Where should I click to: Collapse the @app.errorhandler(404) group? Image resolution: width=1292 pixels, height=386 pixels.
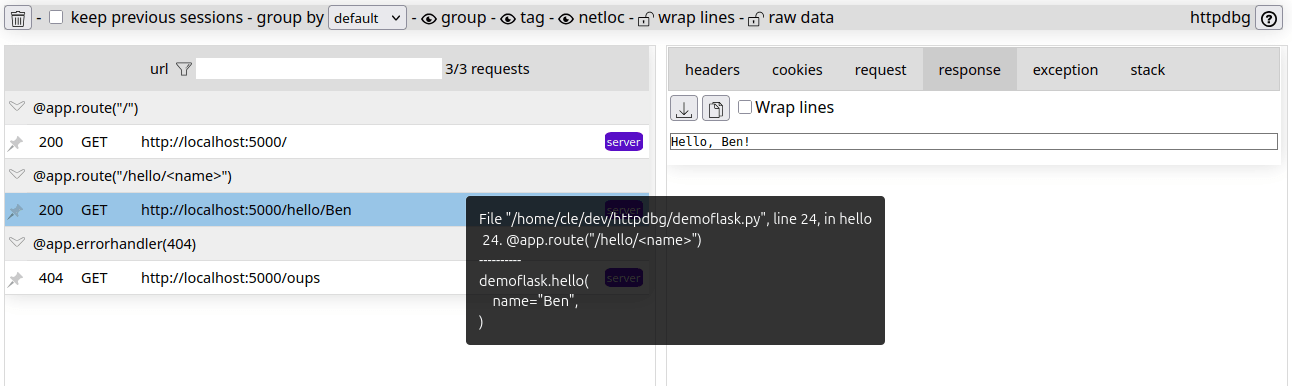(17, 243)
